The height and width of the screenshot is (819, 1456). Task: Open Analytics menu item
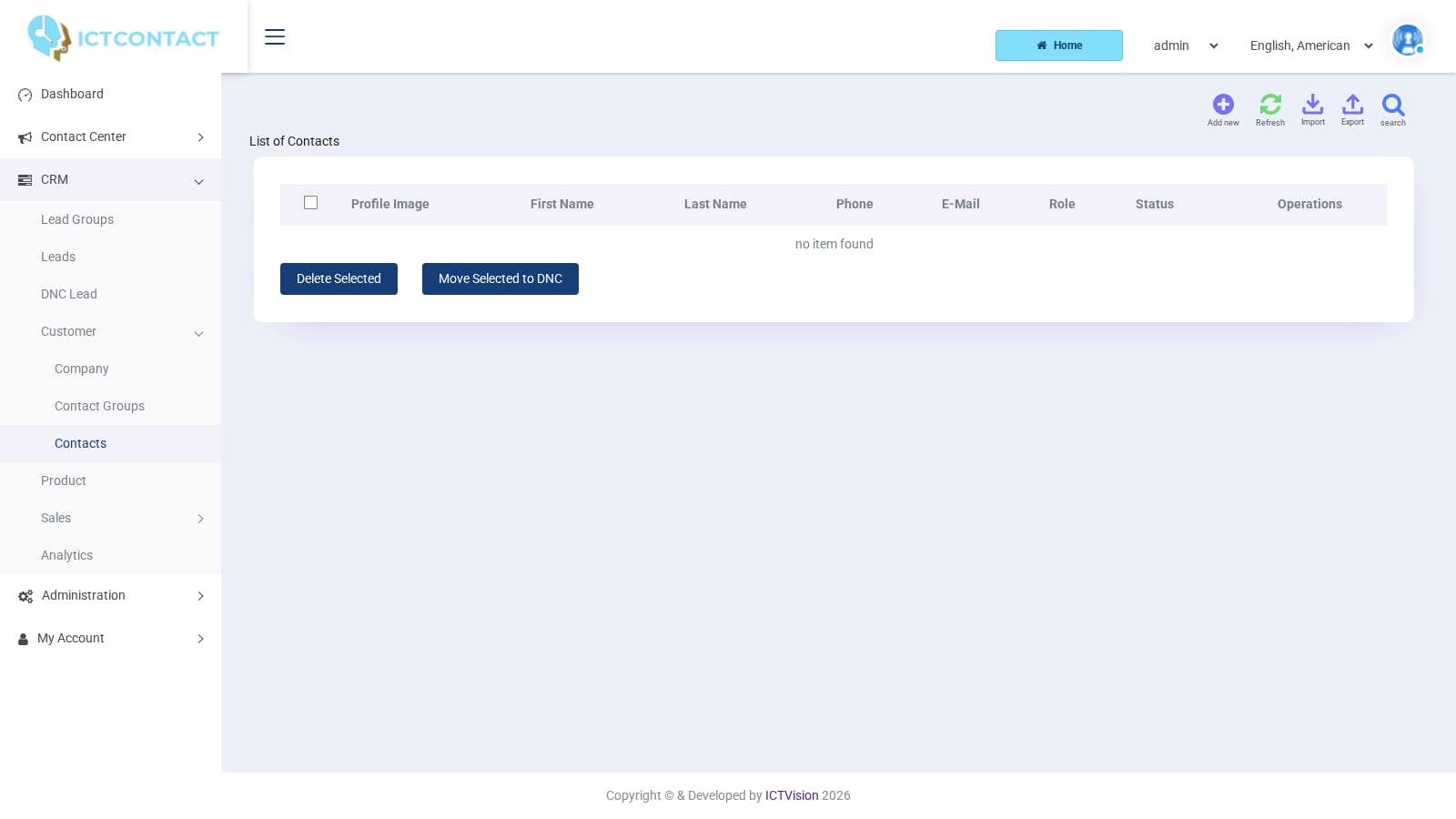[66, 555]
